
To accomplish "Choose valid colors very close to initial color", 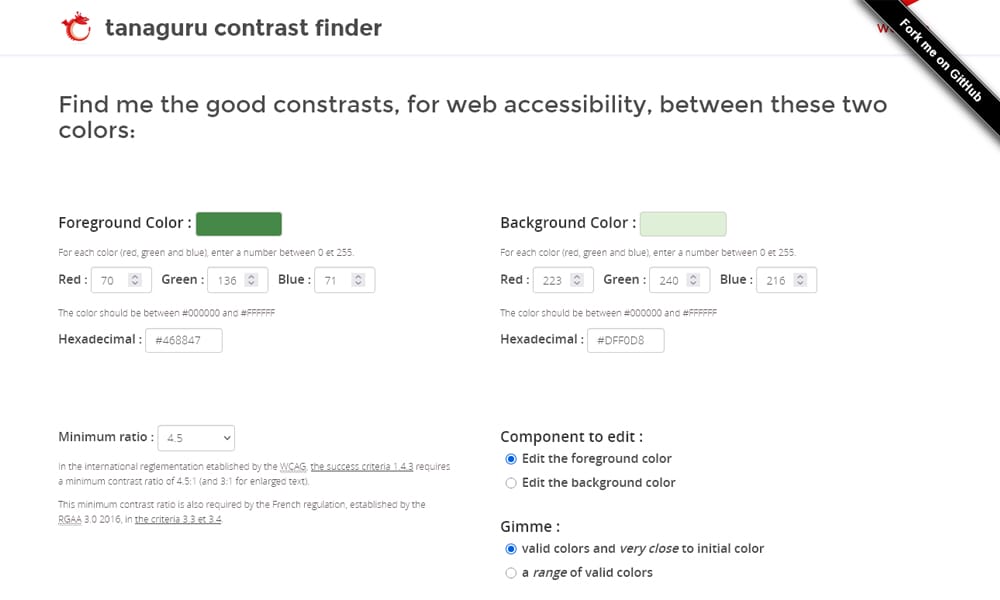I will click(511, 549).
